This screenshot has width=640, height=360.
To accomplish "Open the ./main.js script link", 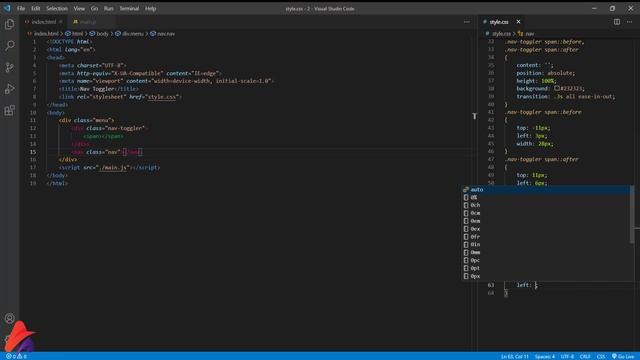I will 114,167.
